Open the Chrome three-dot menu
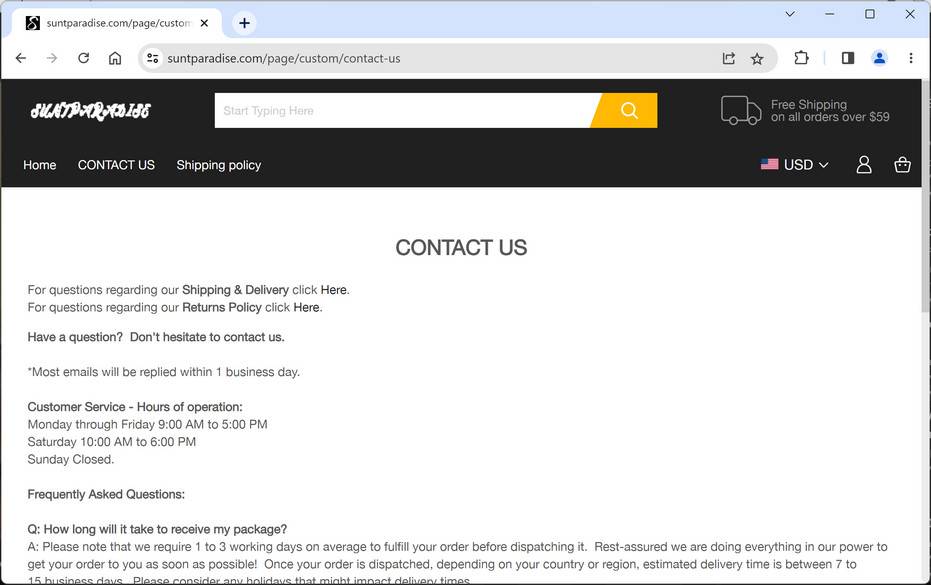Viewport: 931px width, 585px height. coord(911,58)
